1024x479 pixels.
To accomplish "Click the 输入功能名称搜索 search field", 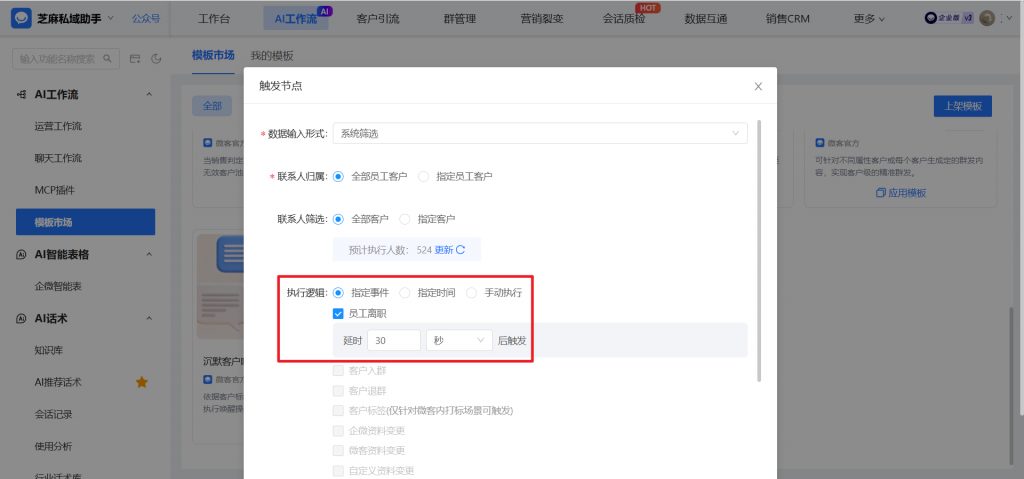I will [66, 59].
